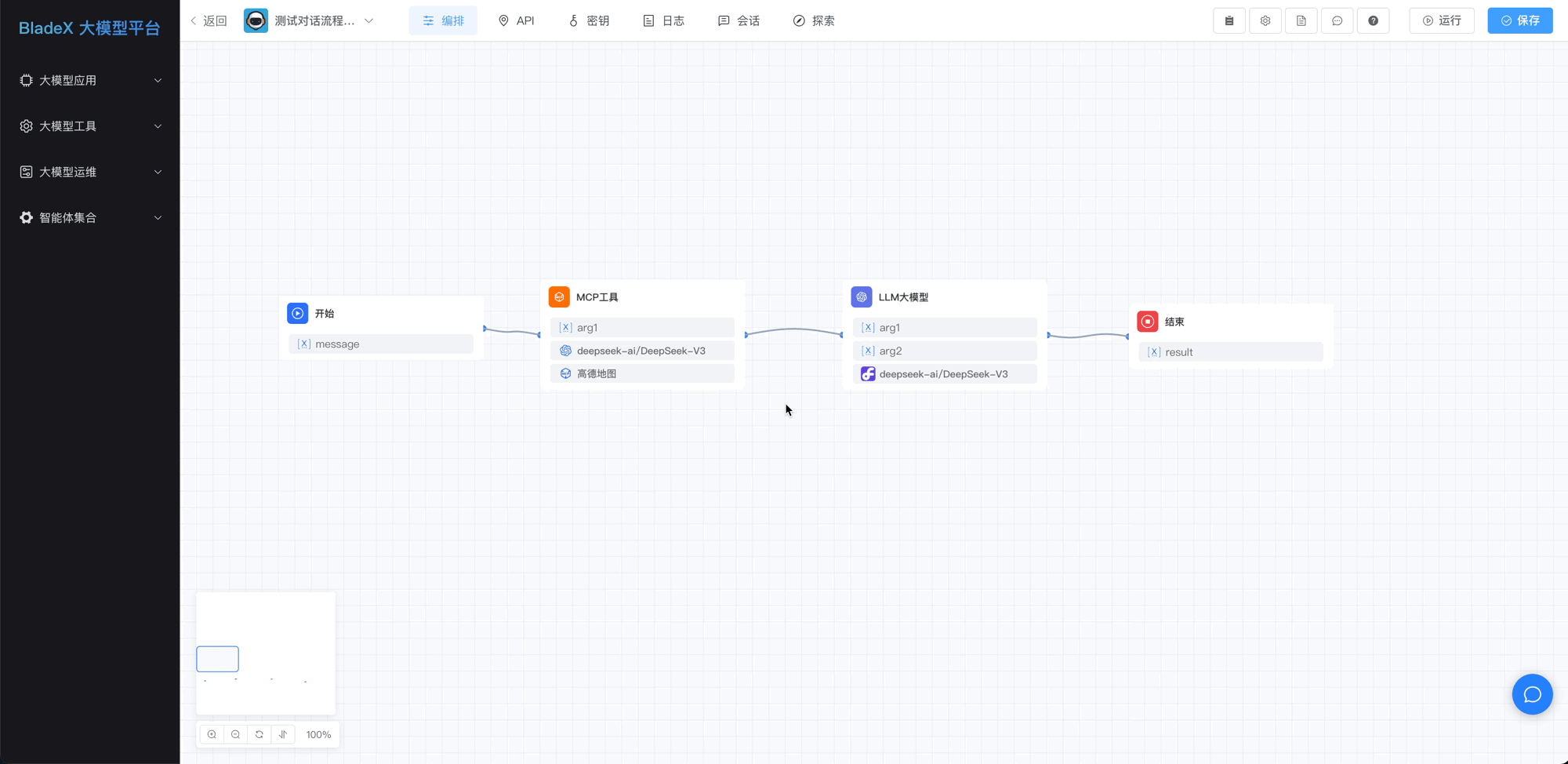Zoom in the canvas with magnifier plus

(212, 734)
